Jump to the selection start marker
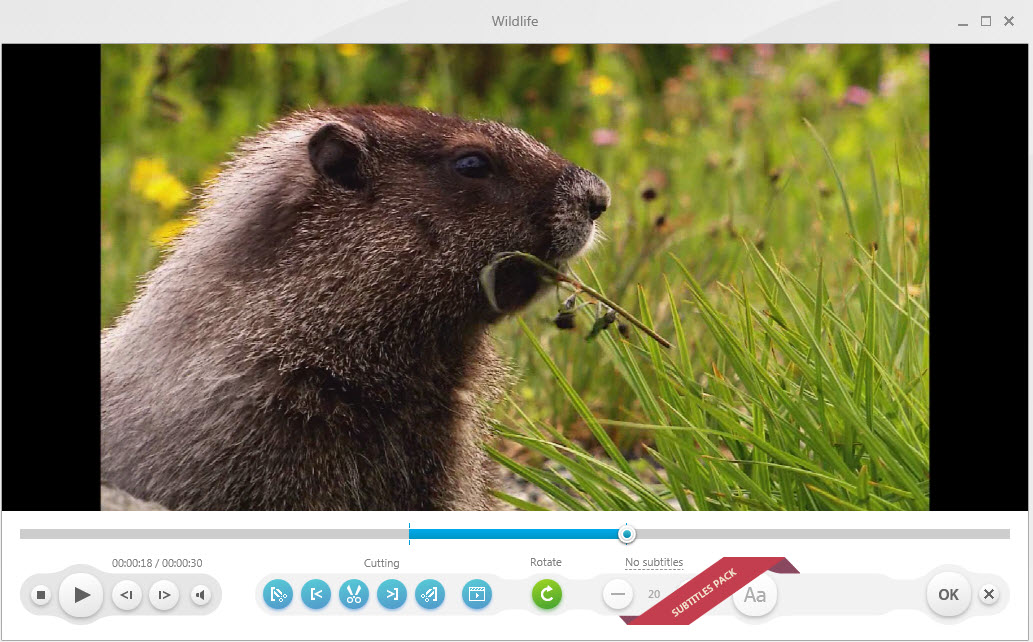 [x=316, y=595]
